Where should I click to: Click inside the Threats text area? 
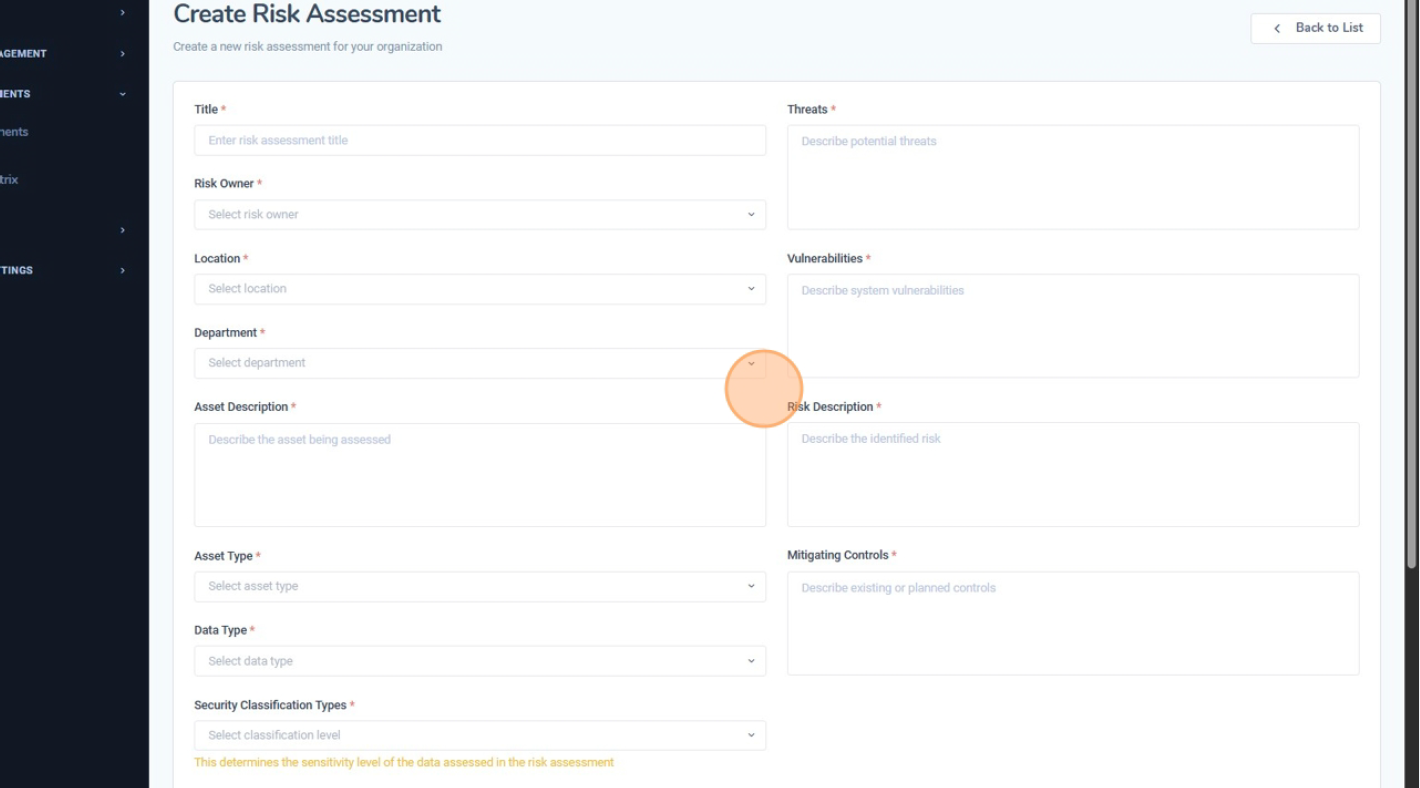[x=1072, y=177]
